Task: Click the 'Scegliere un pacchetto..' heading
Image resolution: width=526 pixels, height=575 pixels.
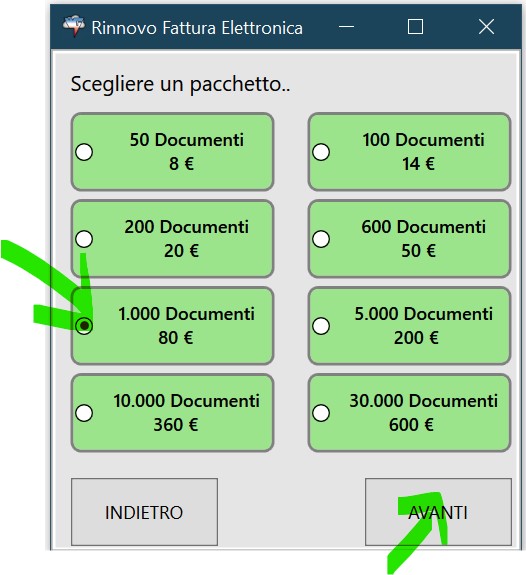Action: pos(180,84)
